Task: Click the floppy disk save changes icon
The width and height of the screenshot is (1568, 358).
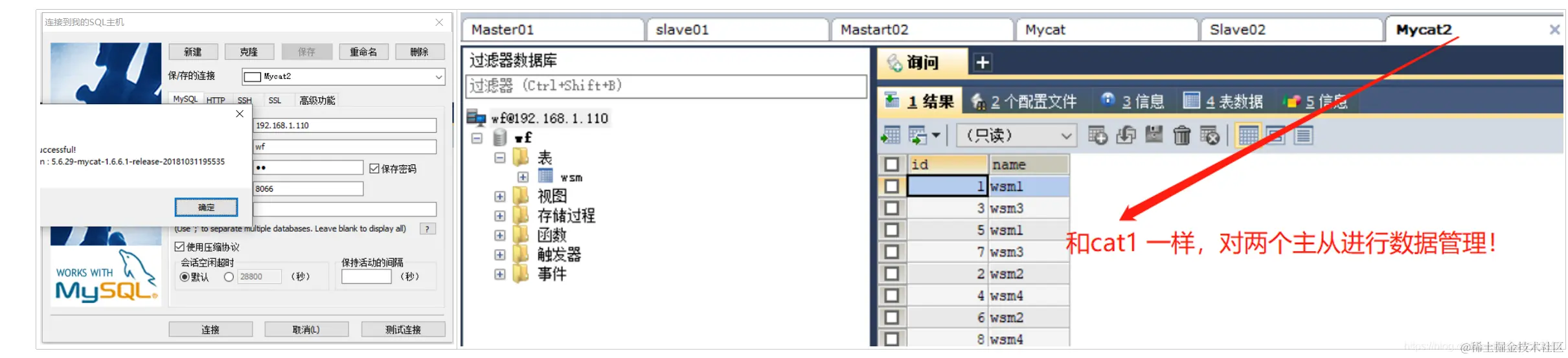Action: pyautogui.click(x=1154, y=135)
